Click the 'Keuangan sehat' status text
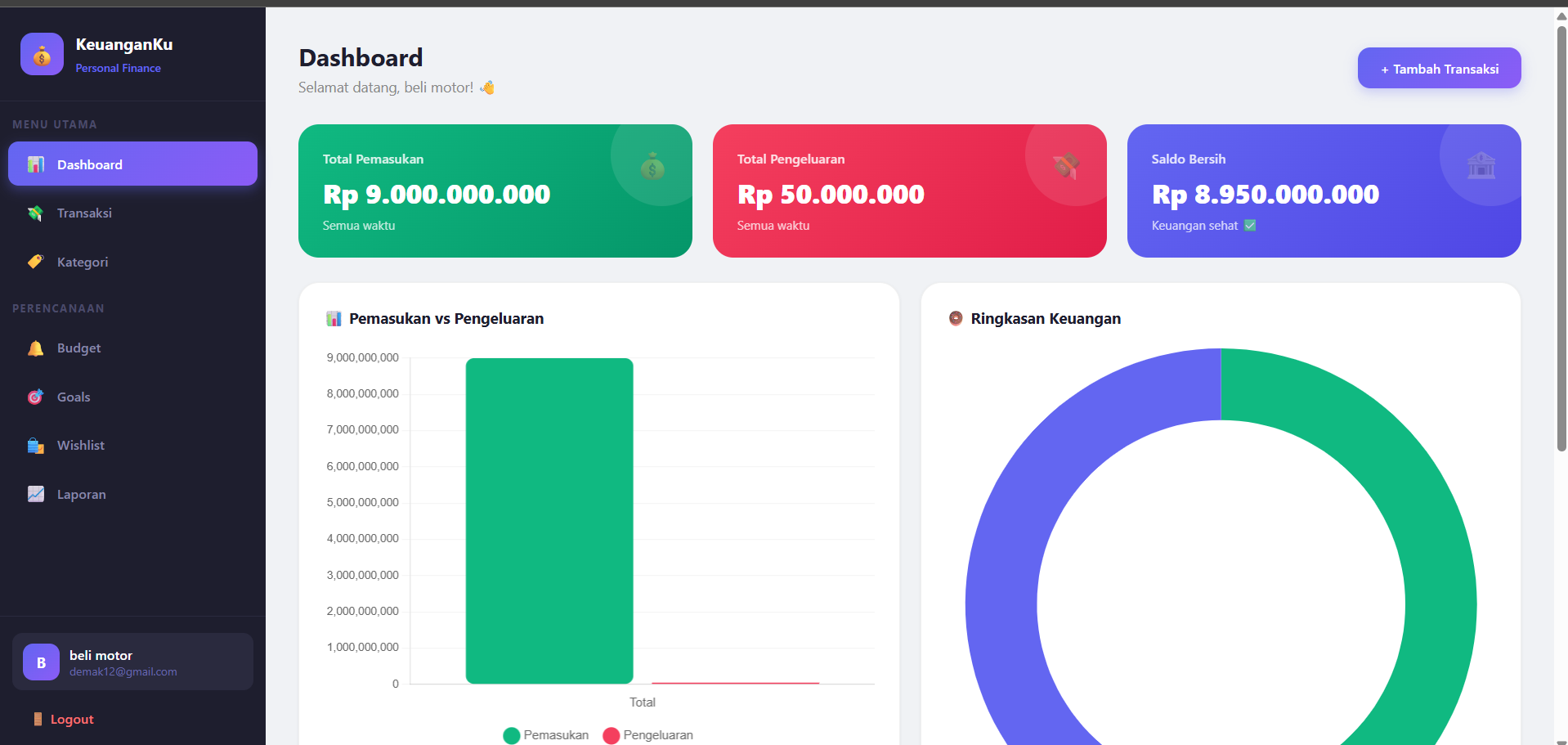 coord(1194,226)
